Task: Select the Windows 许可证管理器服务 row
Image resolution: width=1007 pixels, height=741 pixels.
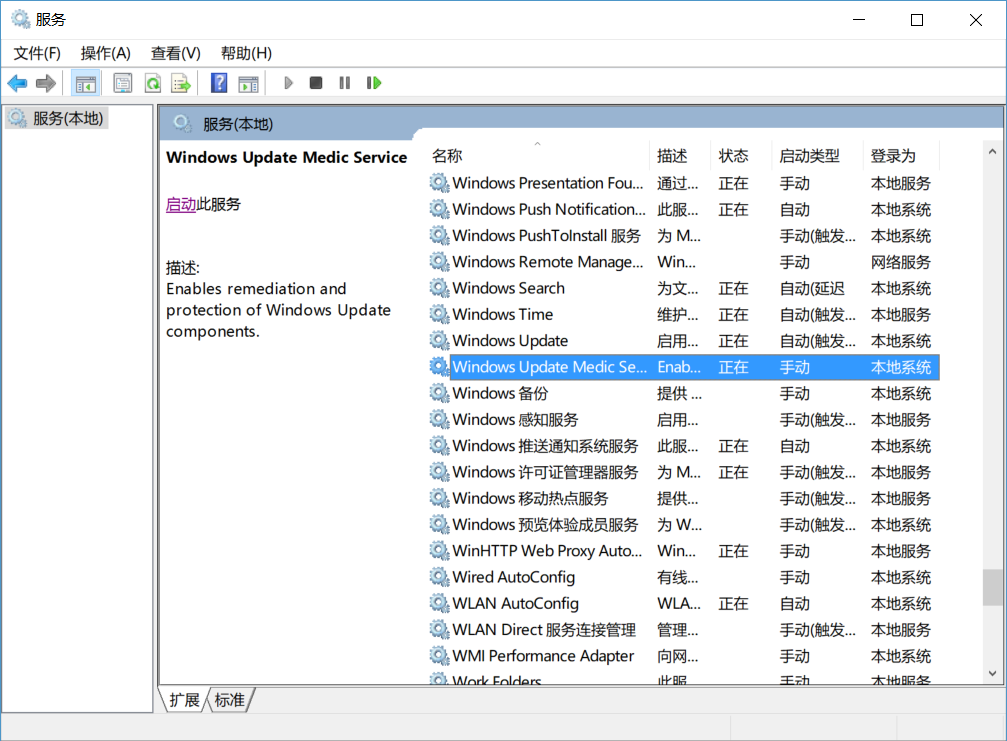Action: (684, 472)
